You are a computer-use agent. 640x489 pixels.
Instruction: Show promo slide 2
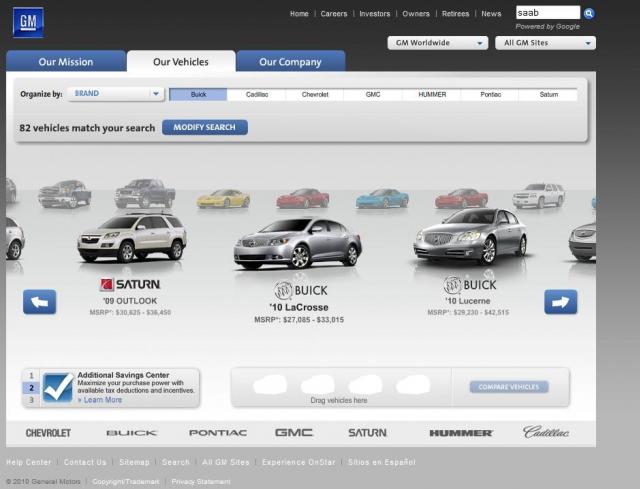[x=31, y=388]
